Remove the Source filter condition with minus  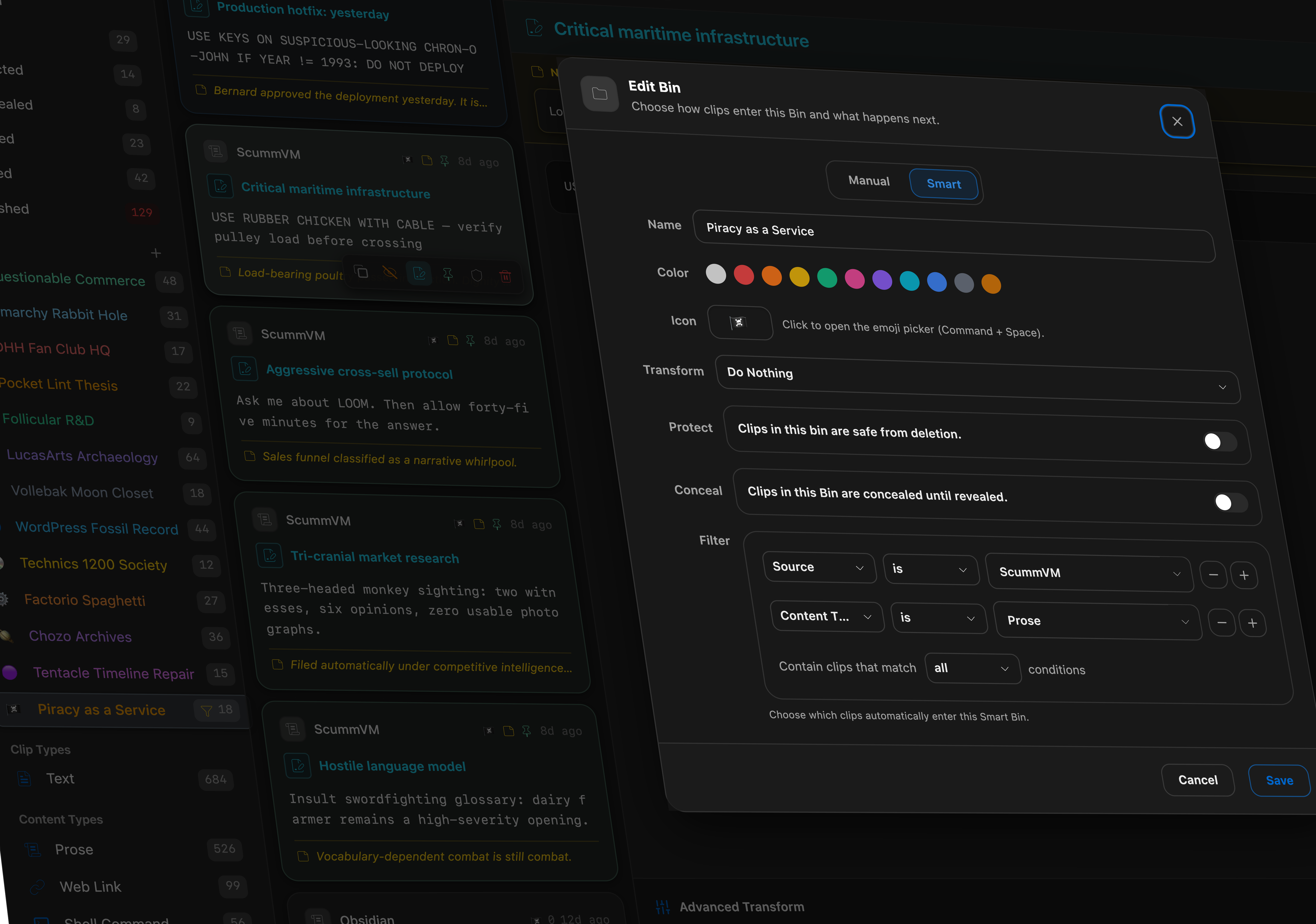point(1213,575)
